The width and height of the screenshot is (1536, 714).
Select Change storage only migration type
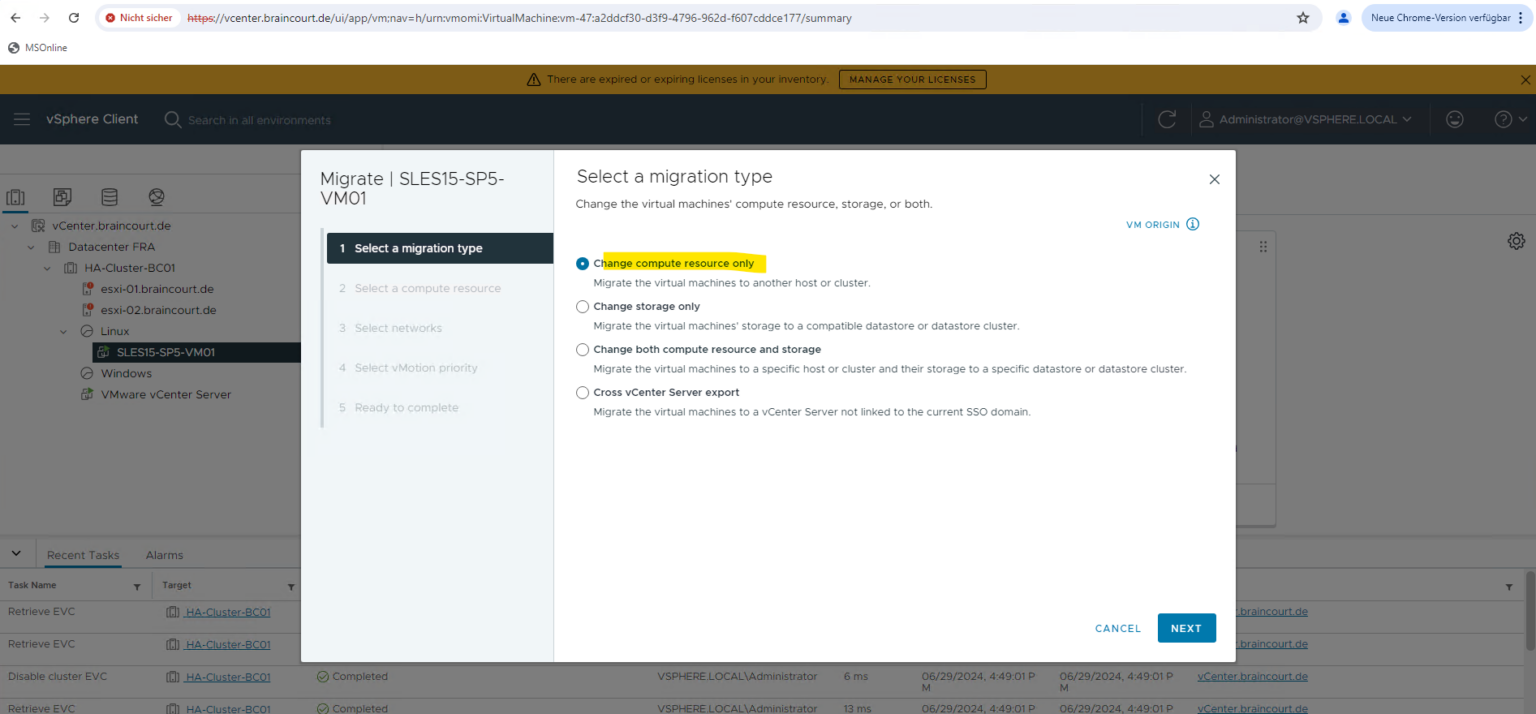[x=582, y=306]
